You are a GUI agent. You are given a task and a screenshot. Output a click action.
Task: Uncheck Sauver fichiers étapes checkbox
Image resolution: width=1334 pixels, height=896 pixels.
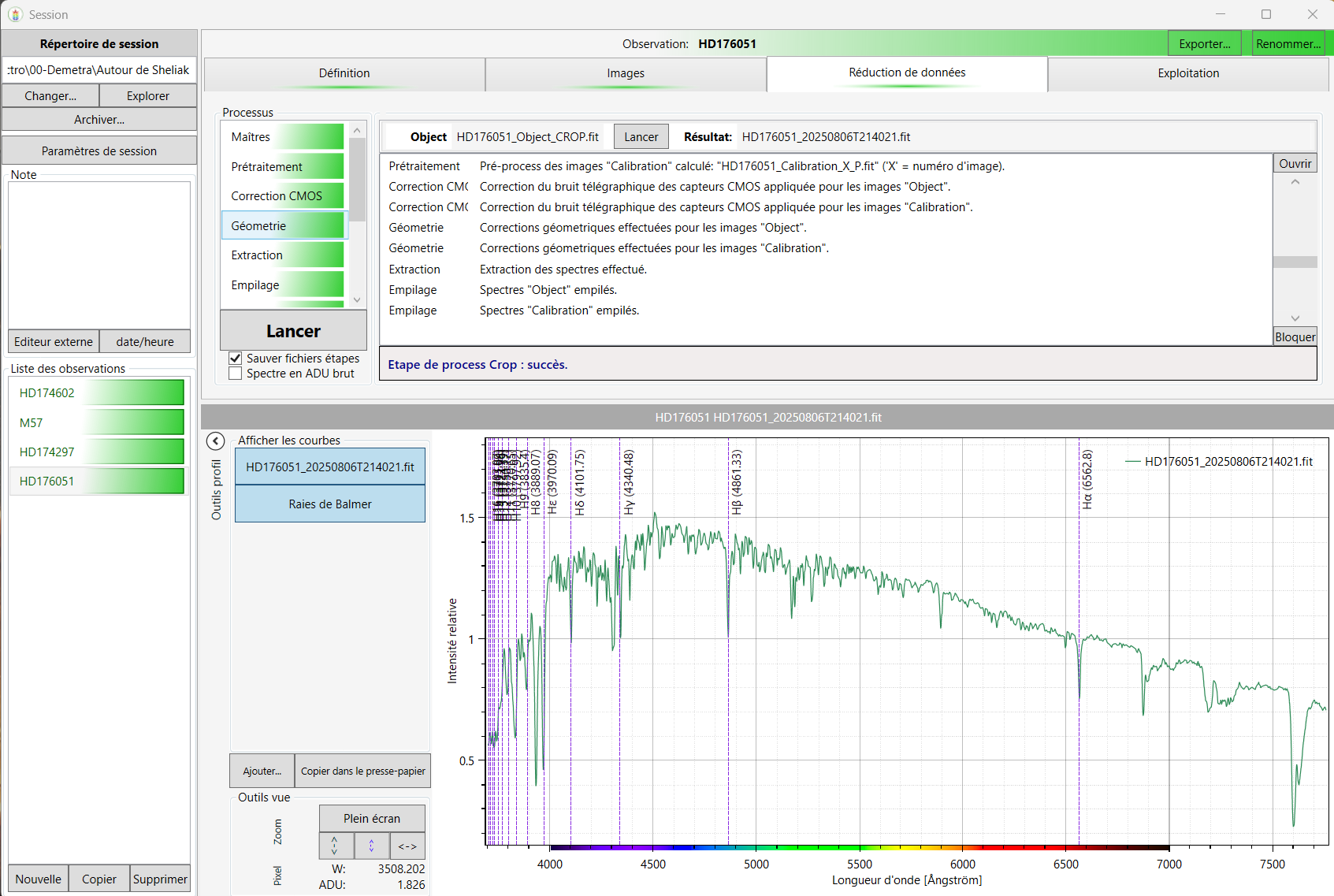pos(235,359)
